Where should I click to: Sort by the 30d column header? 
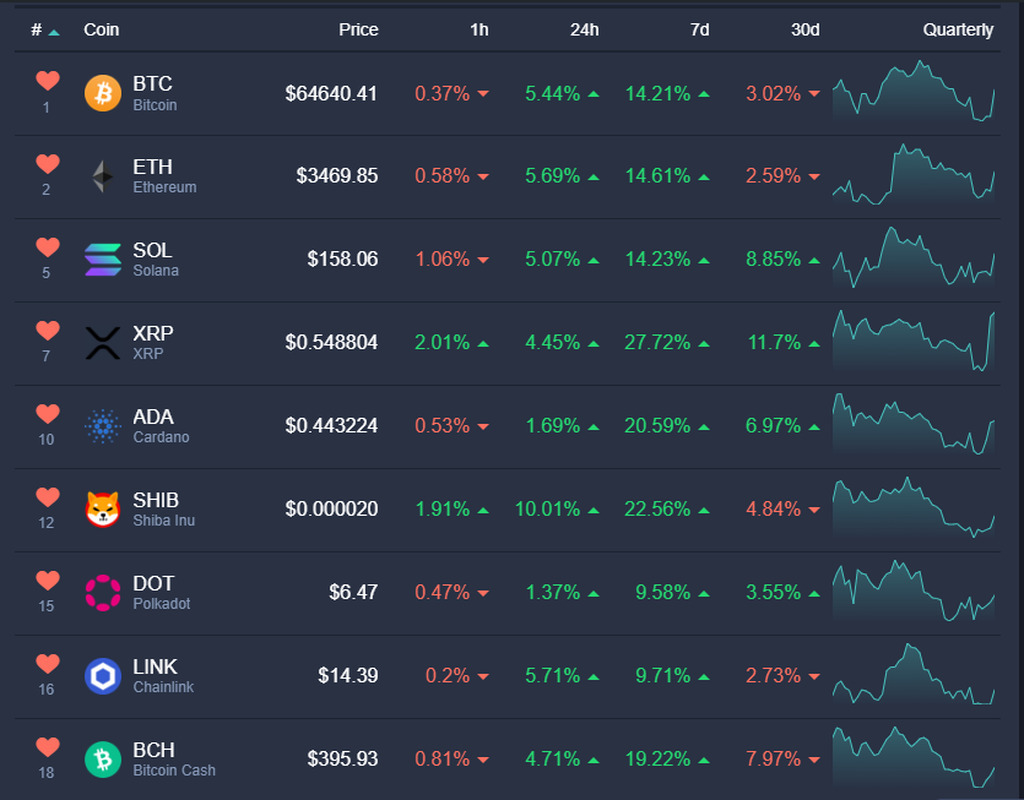click(805, 30)
